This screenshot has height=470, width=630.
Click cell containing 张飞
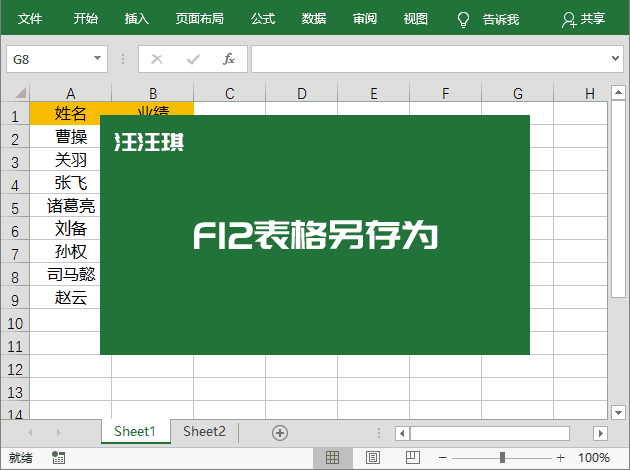pos(65,183)
